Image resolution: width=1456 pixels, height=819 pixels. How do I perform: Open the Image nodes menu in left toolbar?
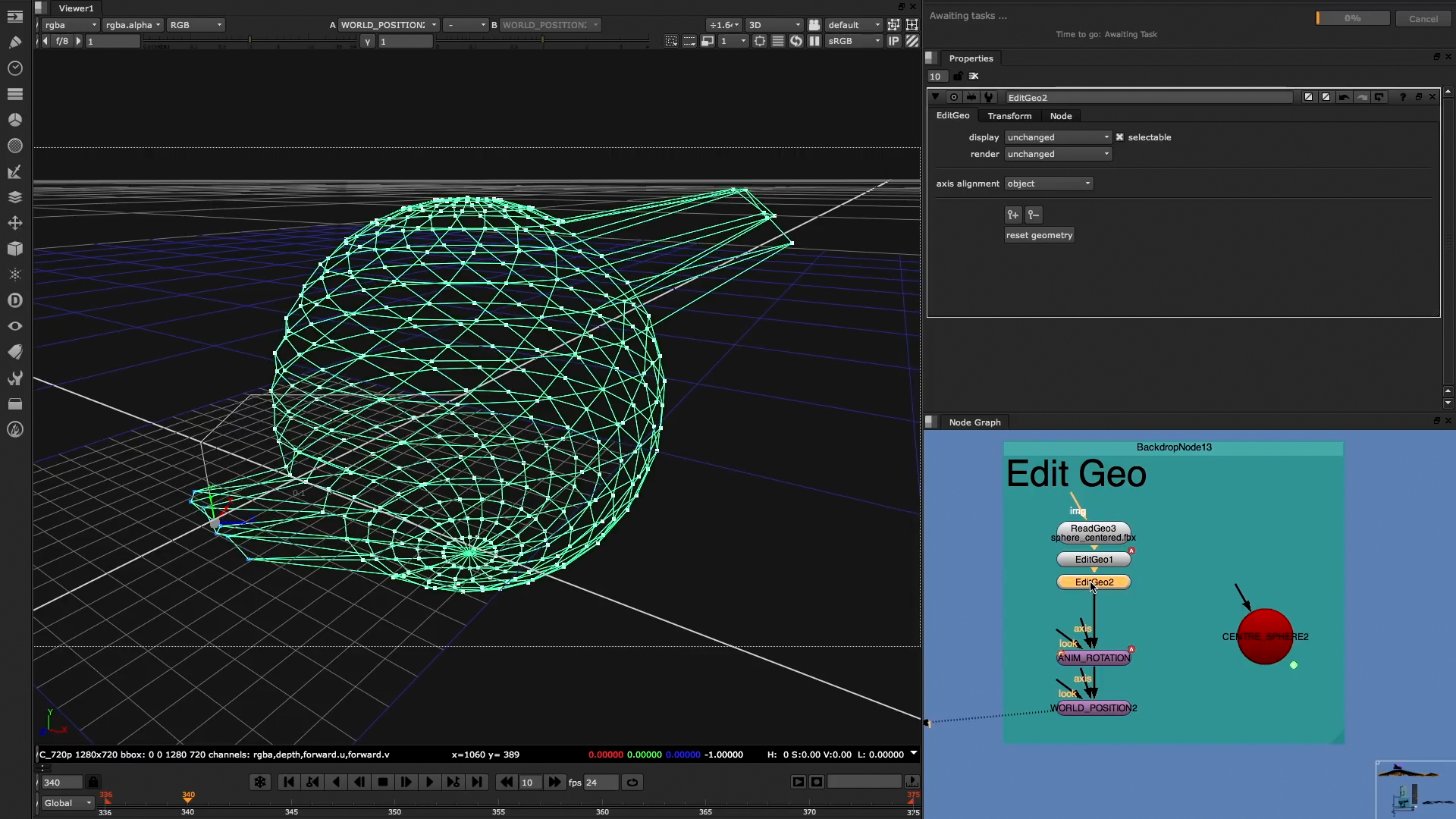[15, 17]
